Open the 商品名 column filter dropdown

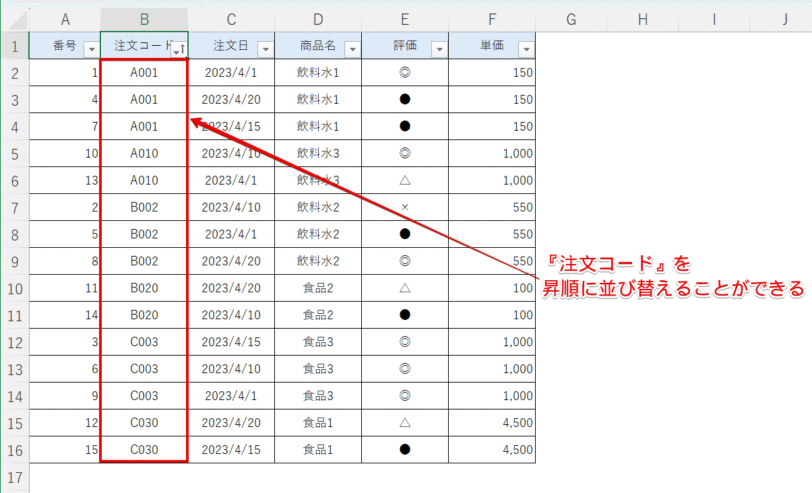(353, 49)
